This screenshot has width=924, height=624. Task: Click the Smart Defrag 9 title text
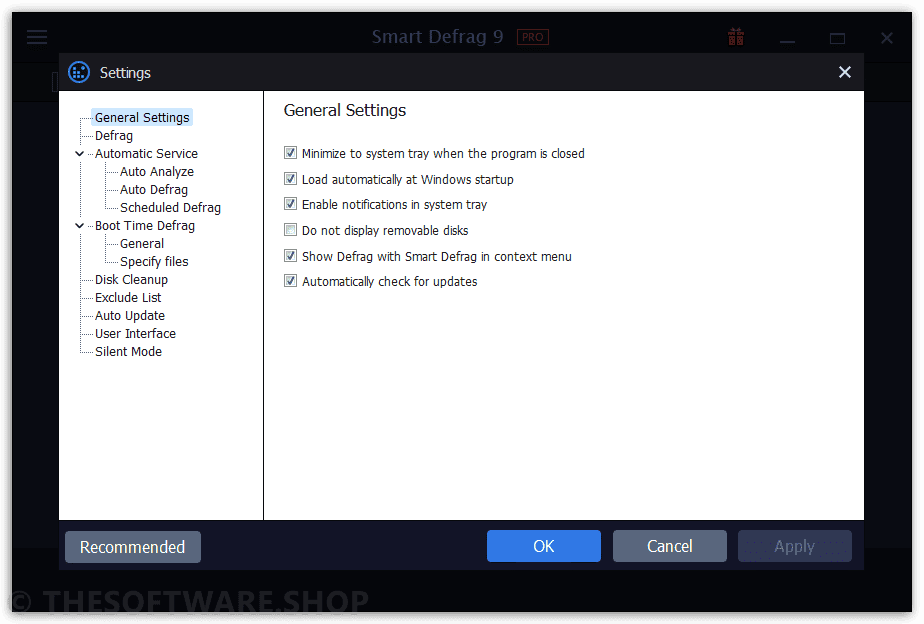437,37
